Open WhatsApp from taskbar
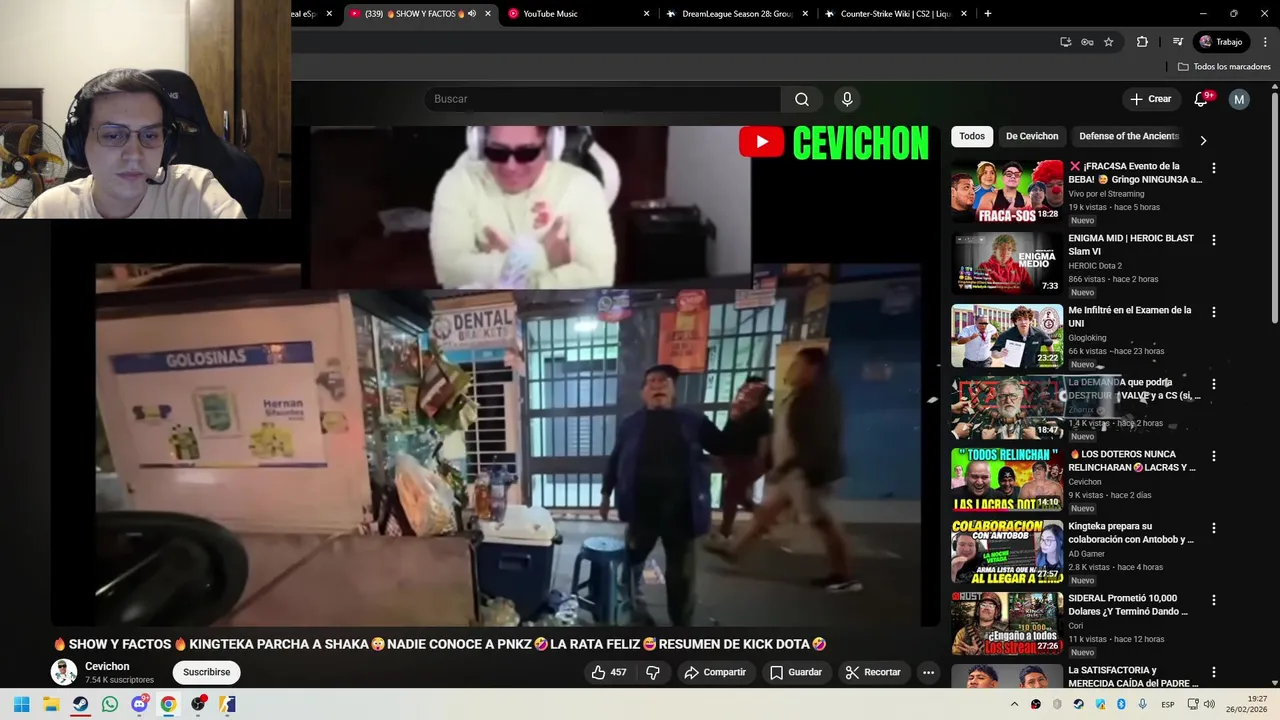Viewport: 1280px width, 720px height. click(110, 704)
